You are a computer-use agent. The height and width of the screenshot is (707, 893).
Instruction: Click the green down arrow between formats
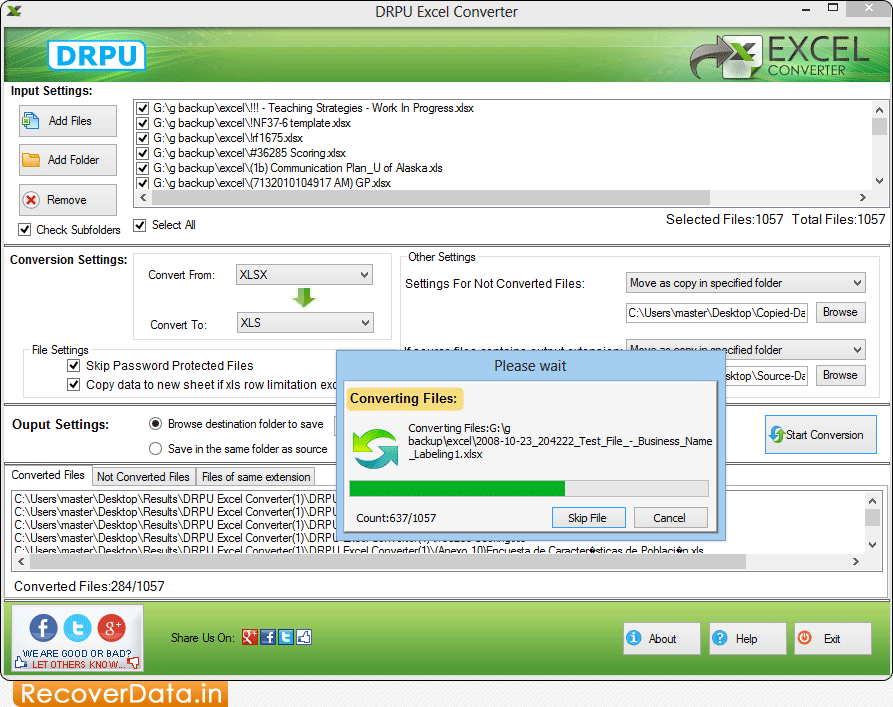coord(304,297)
